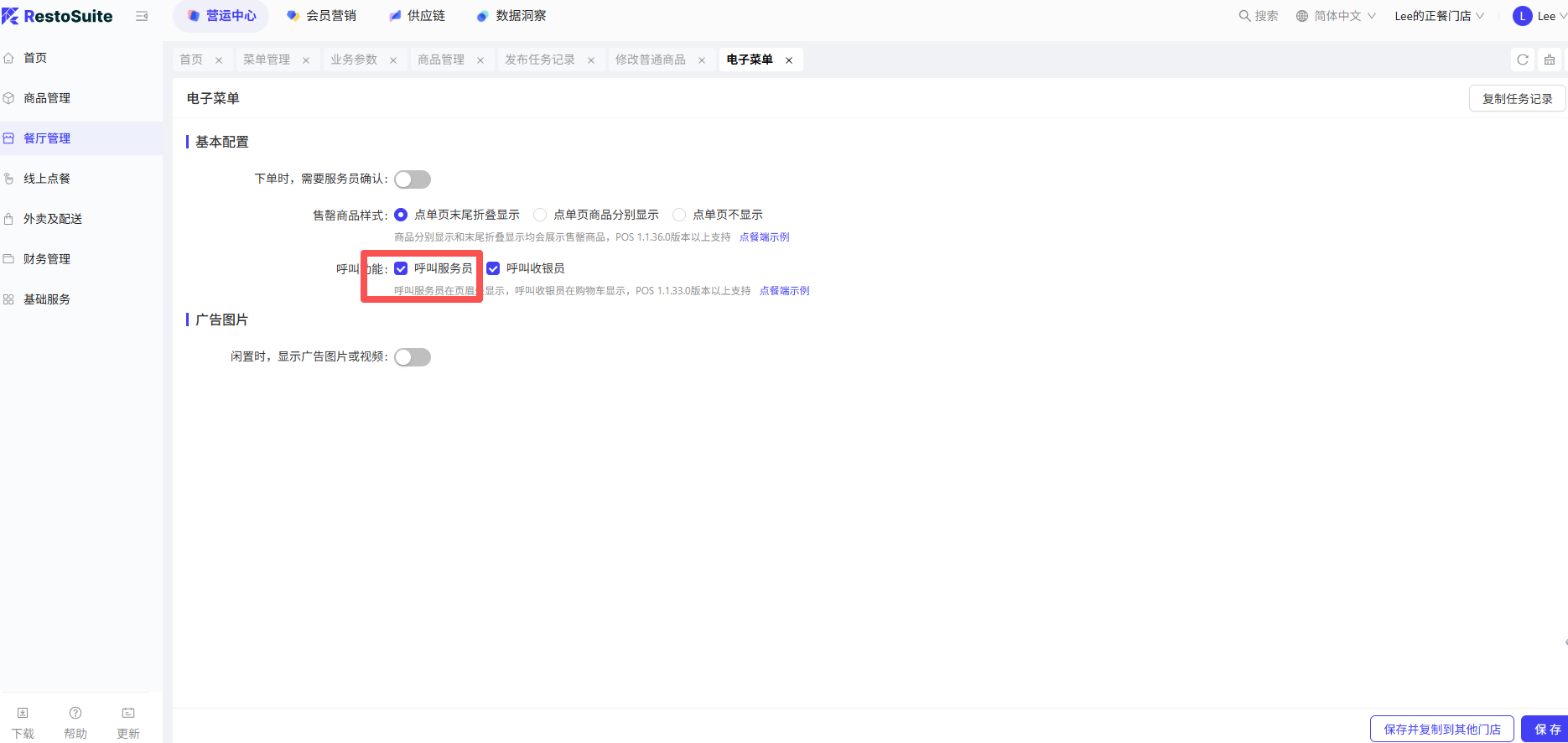The width and height of the screenshot is (1568, 743).
Task: Open the Lee user account dropdown
Action: pyautogui.click(x=1539, y=16)
